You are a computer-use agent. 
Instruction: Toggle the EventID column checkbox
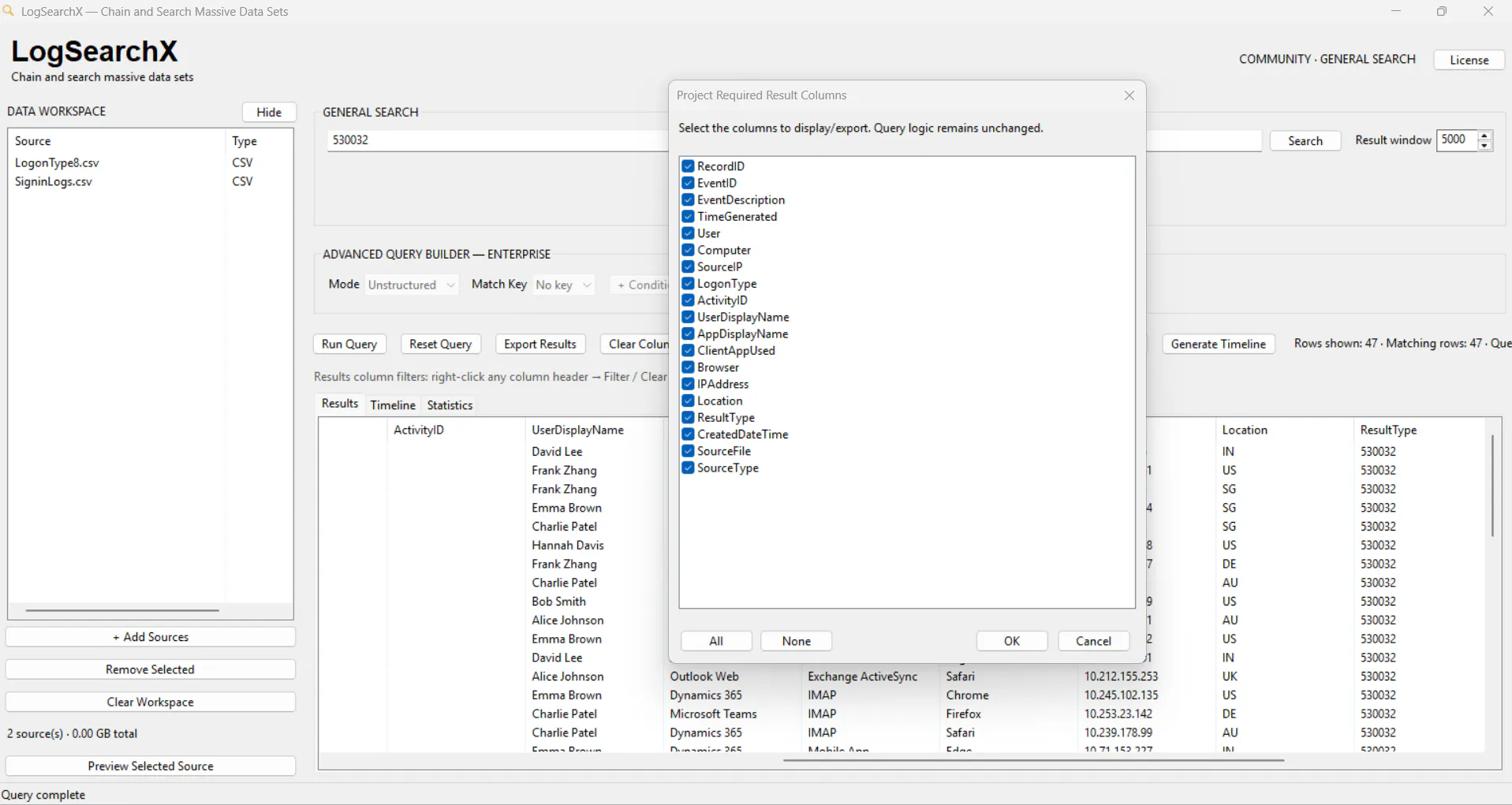(x=688, y=183)
